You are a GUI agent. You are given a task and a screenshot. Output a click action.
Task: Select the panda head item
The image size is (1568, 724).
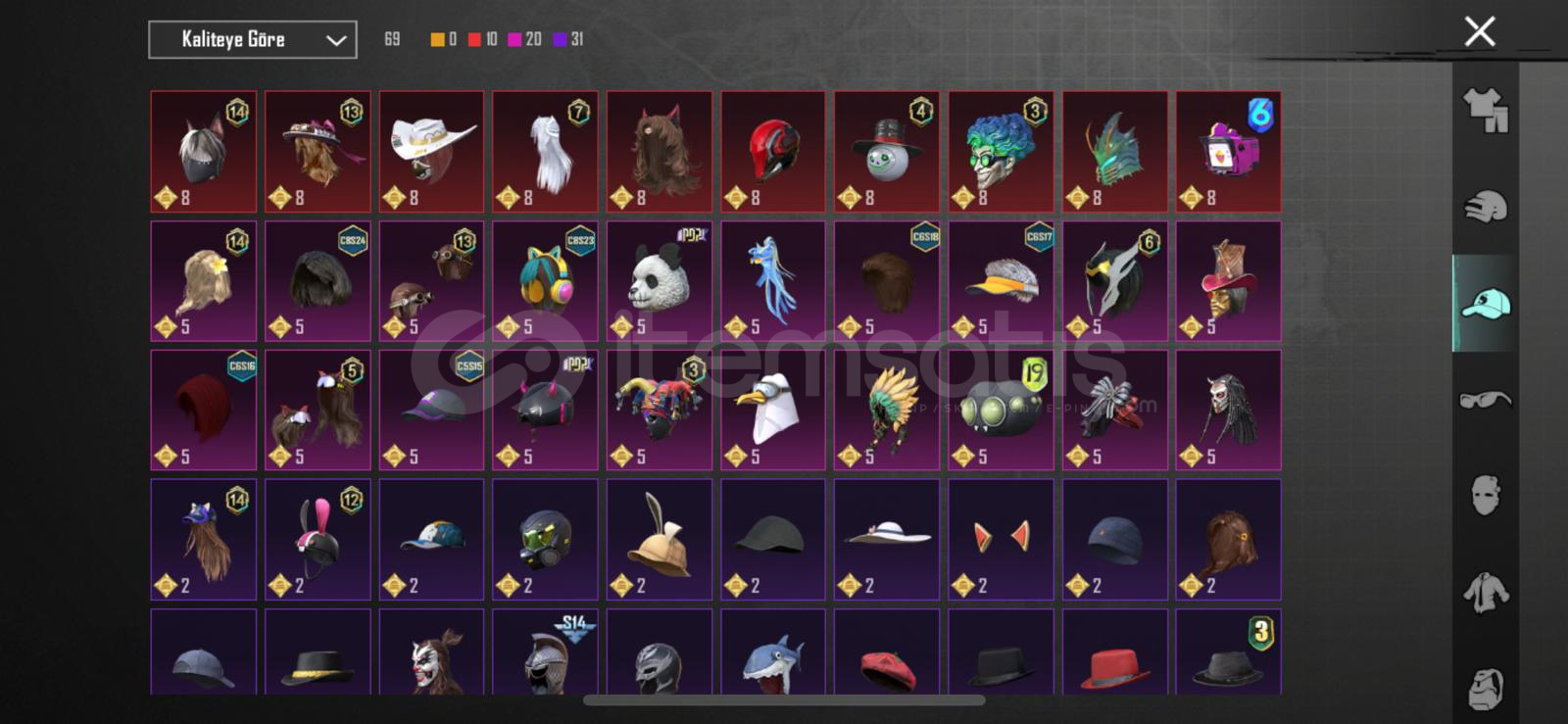tap(660, 281)
